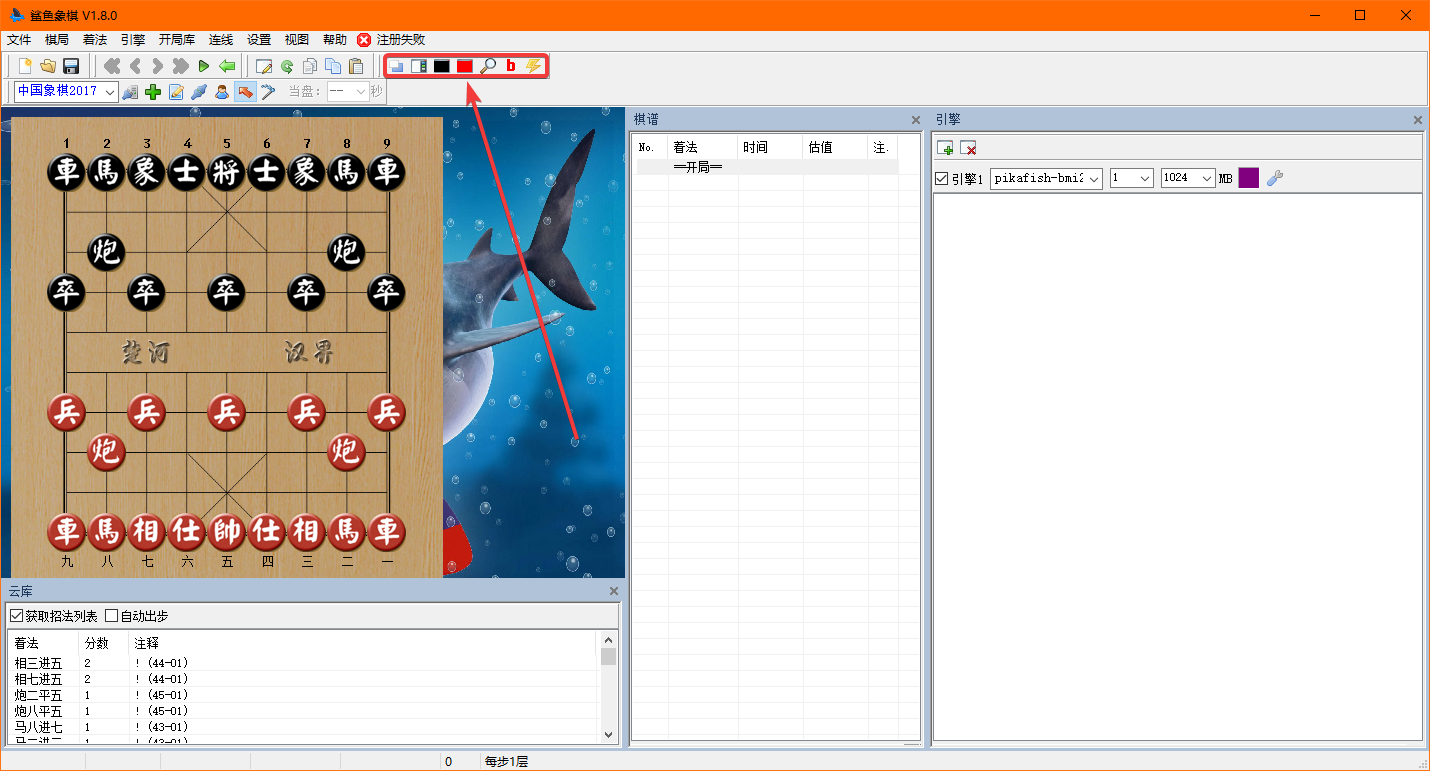The height and width of the screenshot is (771, 1430).
Task: Click the yellow lightning bolt icon
Action: (x=534, y=66)
